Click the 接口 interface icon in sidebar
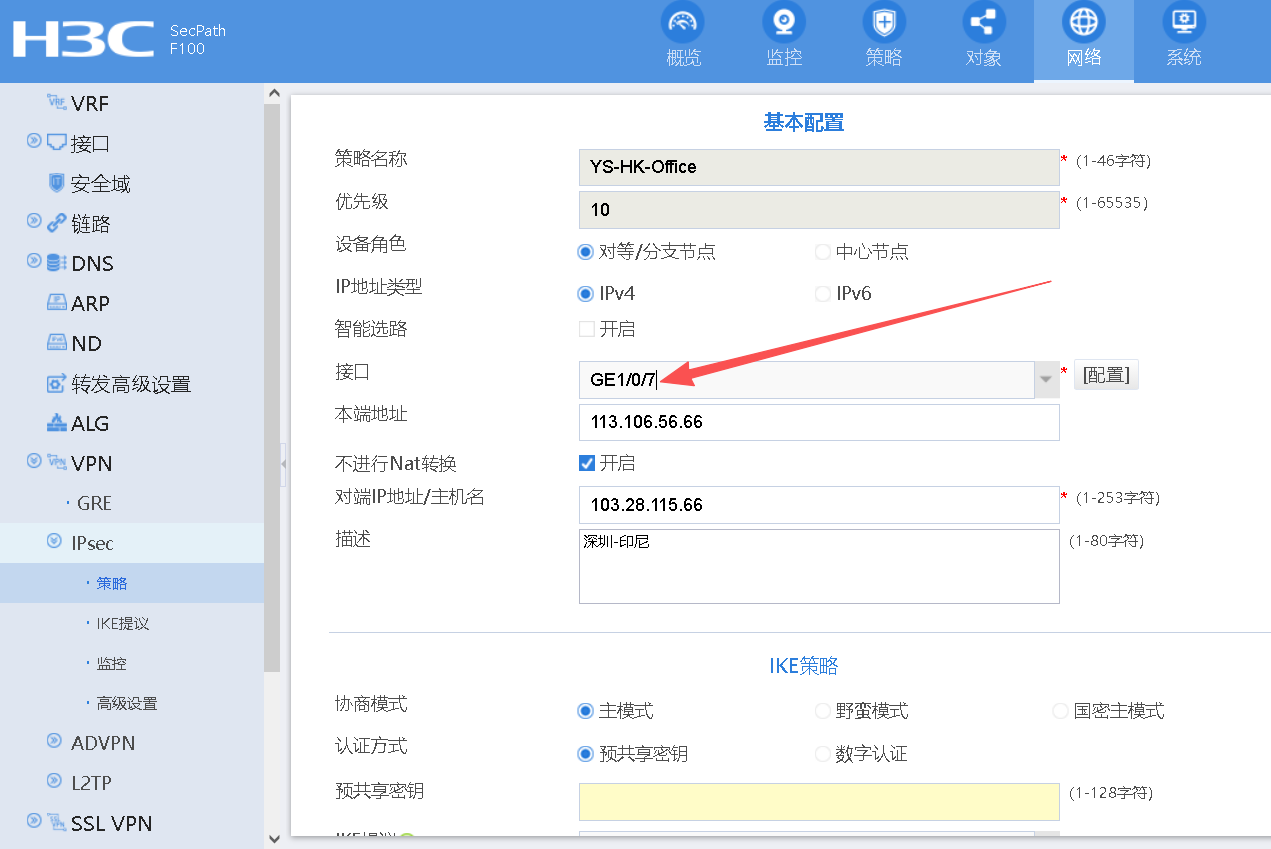This screenshot has height=849, width=1271. [56, 142]
